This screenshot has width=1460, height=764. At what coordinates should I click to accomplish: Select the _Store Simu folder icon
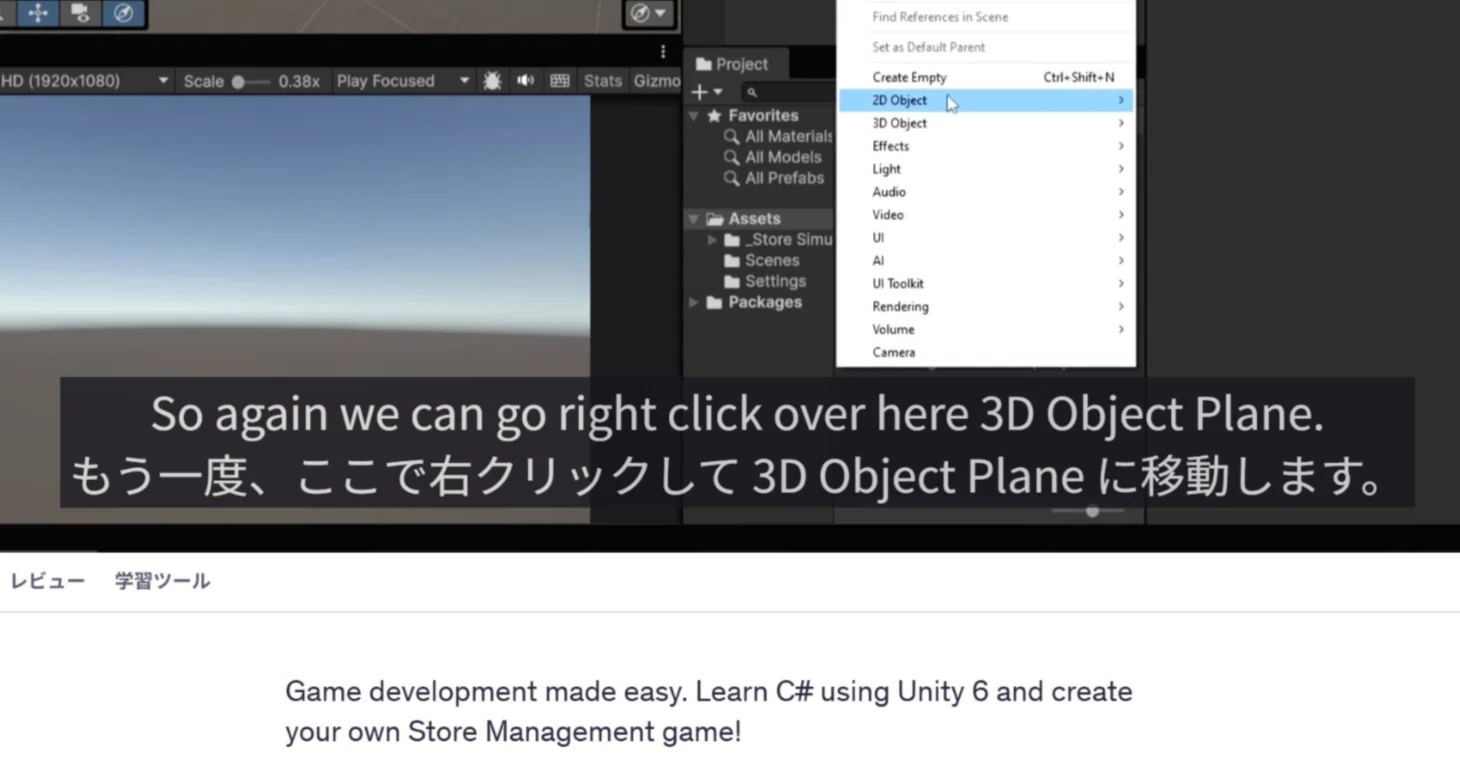coord(732,240)
